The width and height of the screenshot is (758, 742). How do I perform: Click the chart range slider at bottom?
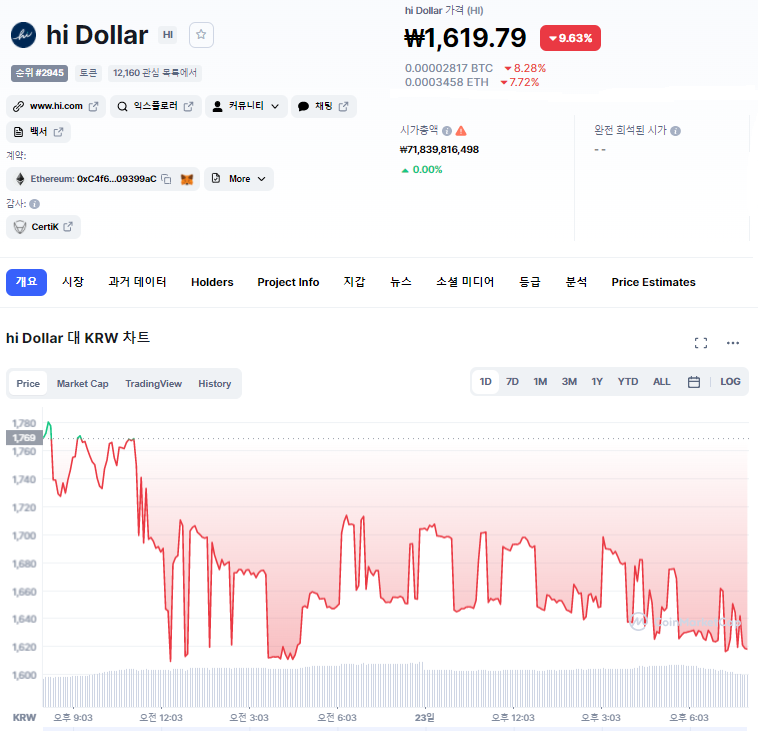tap(395, 729)
